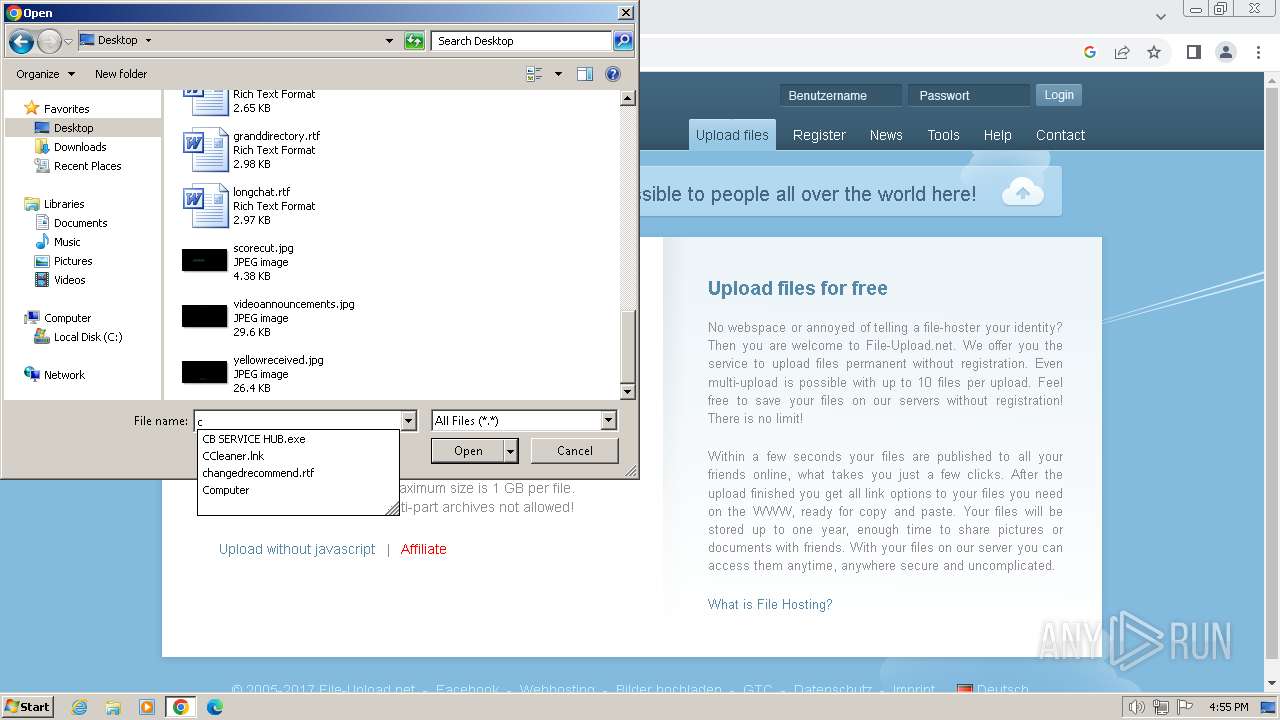Click the Search Desktop field
This screenshot has height=720, width=1280.
pos(522,41)
